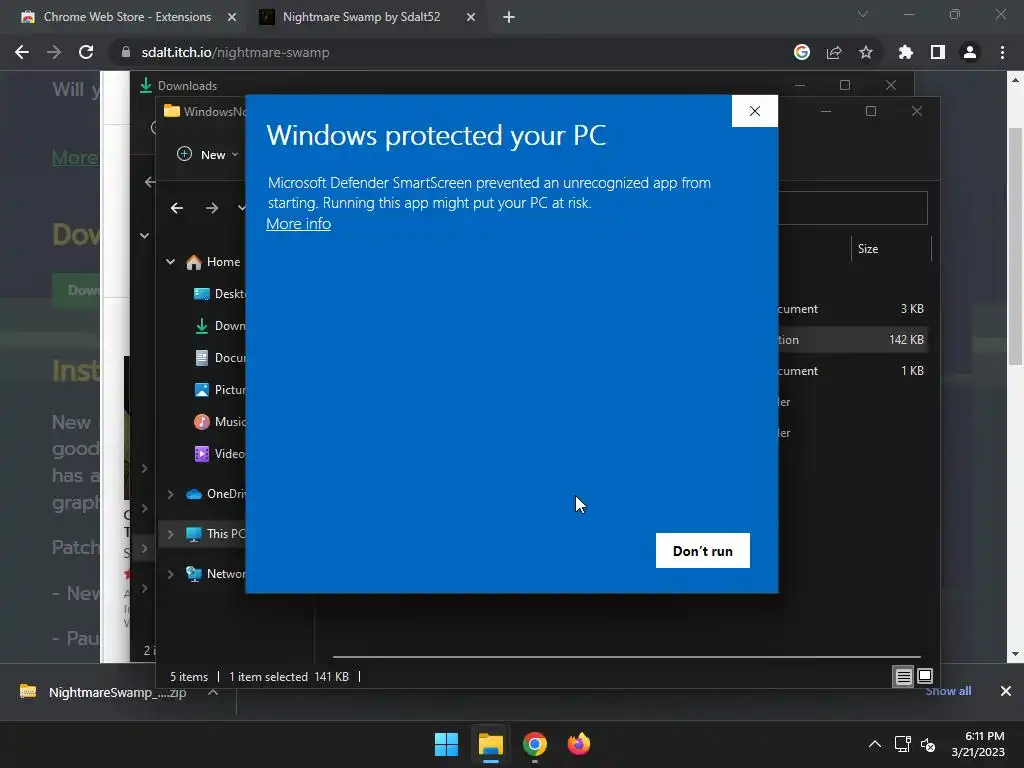Open NightmareSwamp zip download item
This screenshot has height=768, width=1024.
pyautogui.click(x=103, y=692)
